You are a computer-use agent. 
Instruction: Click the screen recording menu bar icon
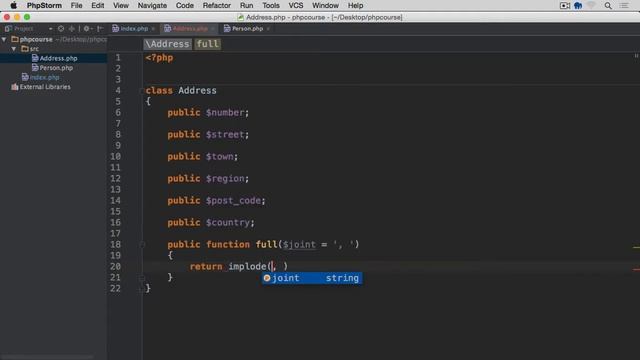(565, 6)
